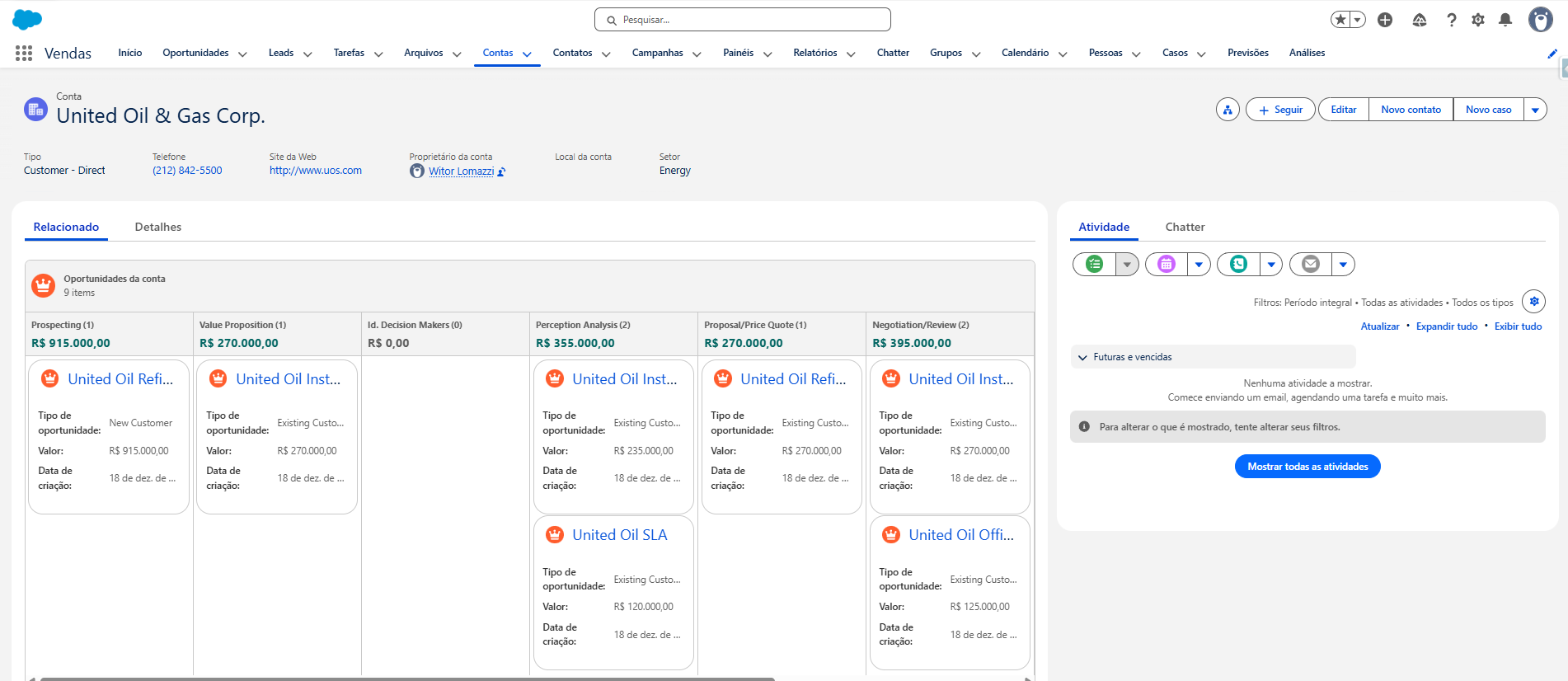The width and height of the screenshot is (1568, 681).
Task: Click the Oportunidades da conta crown icon
Action: coord(43,285)
